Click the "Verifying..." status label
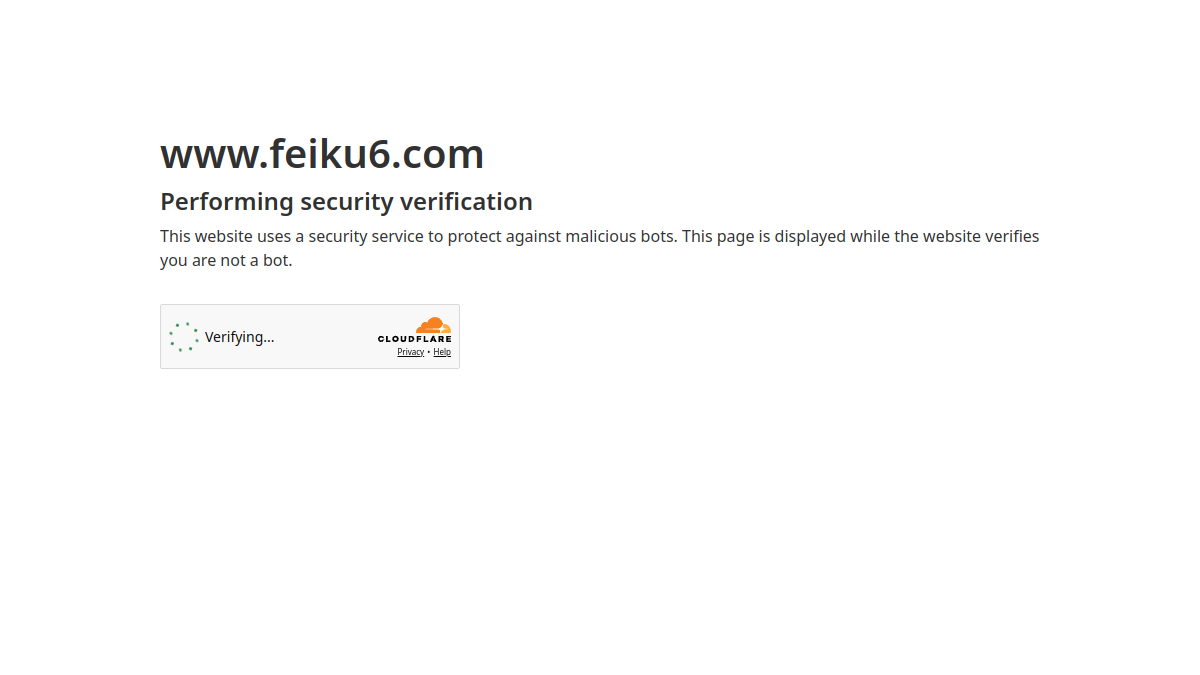Viewport: 1200px width, 675px height. click(239, 337)
